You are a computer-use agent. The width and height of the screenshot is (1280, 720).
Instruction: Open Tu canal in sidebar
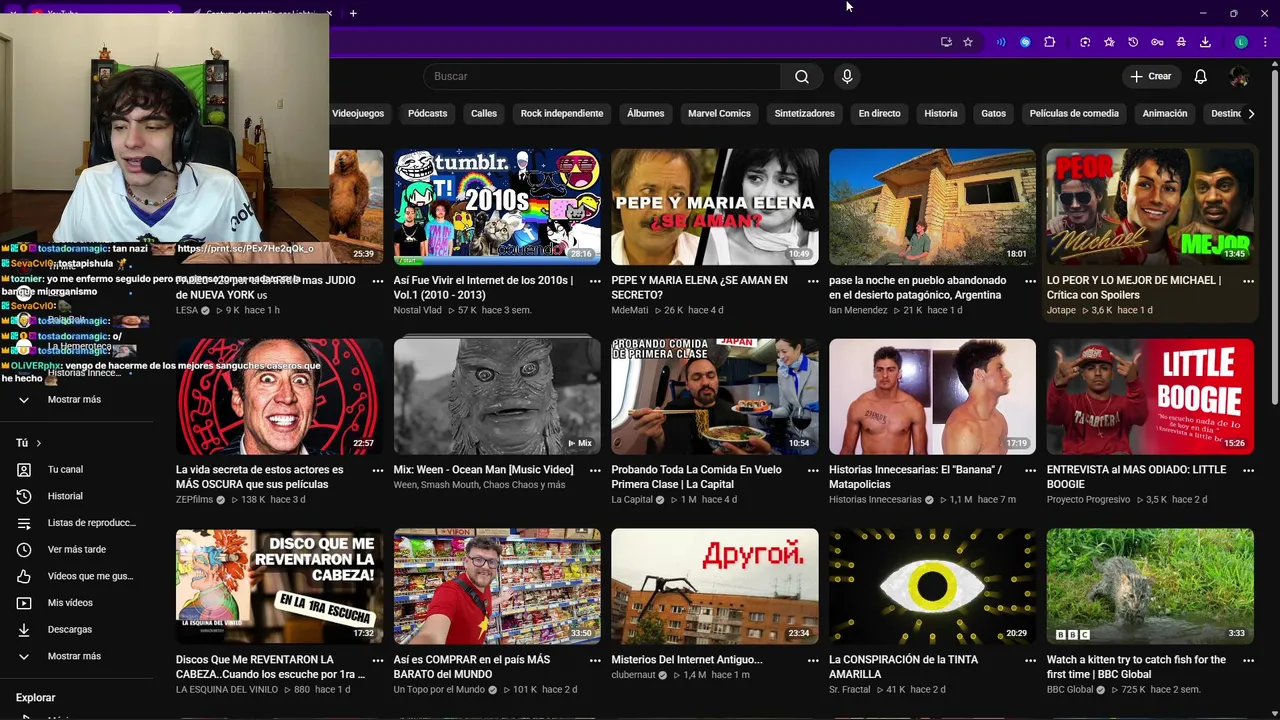tap(76, 470)
